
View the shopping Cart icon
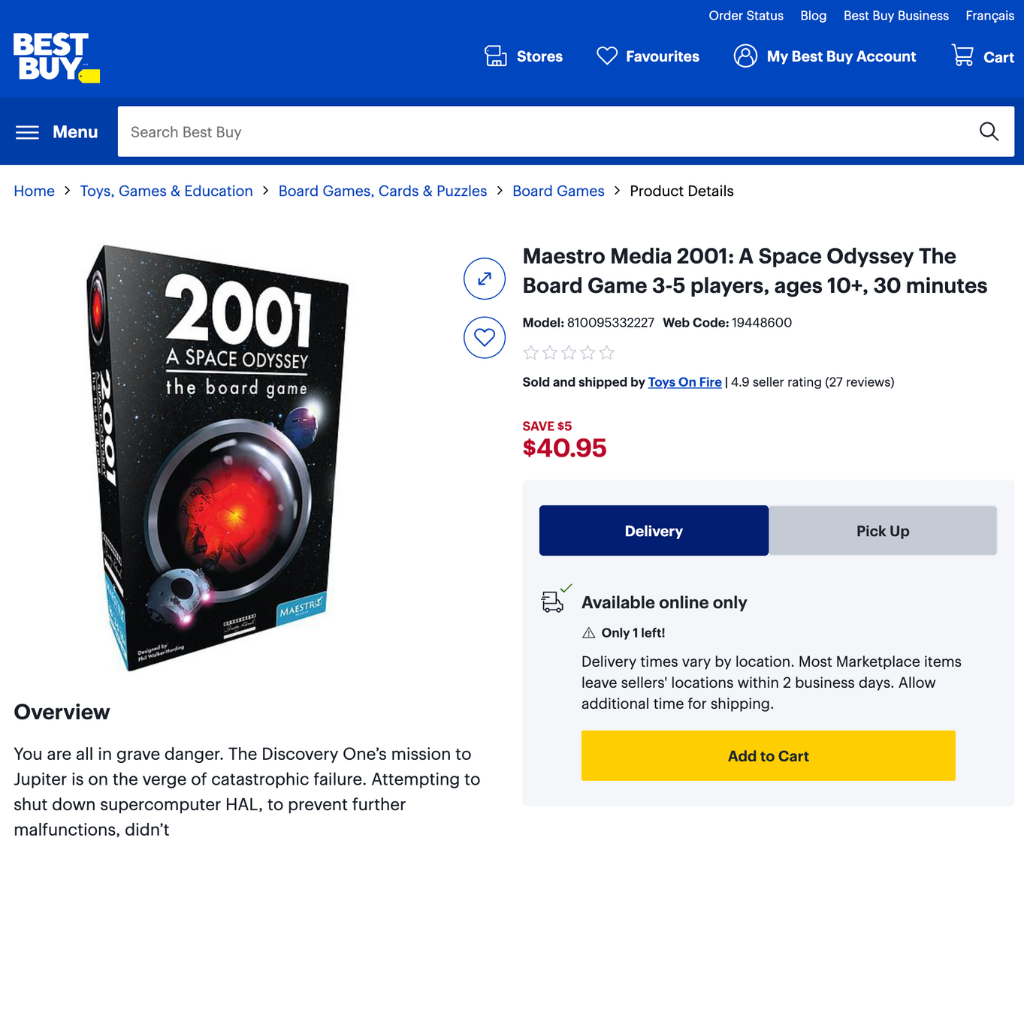click(x=963, y=56)
